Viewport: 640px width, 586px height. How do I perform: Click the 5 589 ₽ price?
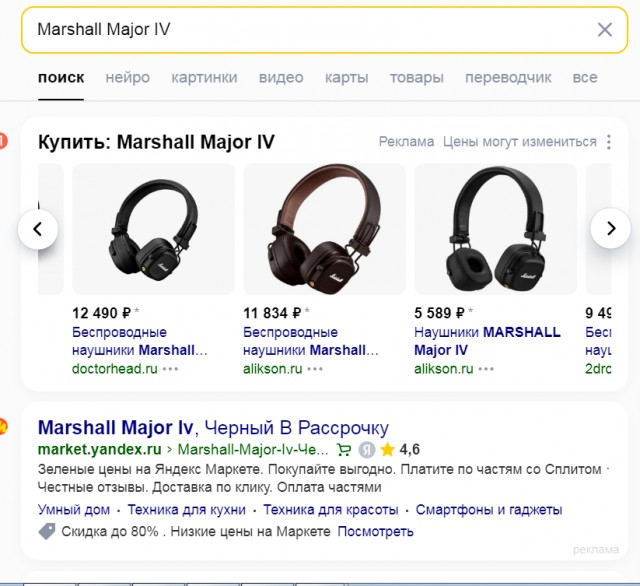tap(440, 313)
